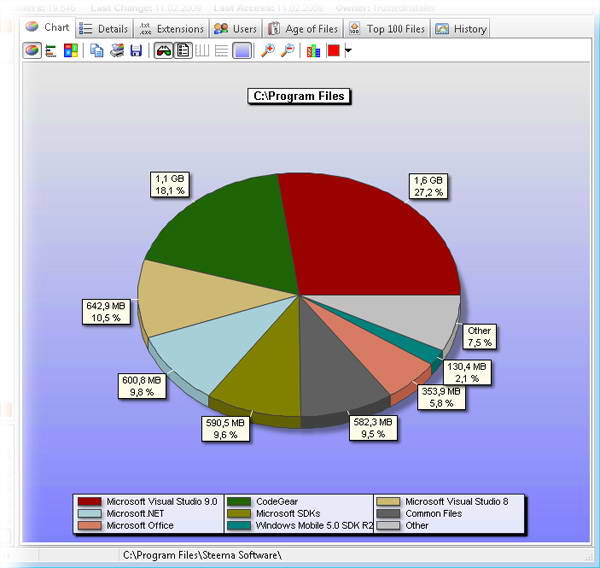Toggle chart legend display
The height and width of the screenshot is (568, 600).
(x=183, y=51)
